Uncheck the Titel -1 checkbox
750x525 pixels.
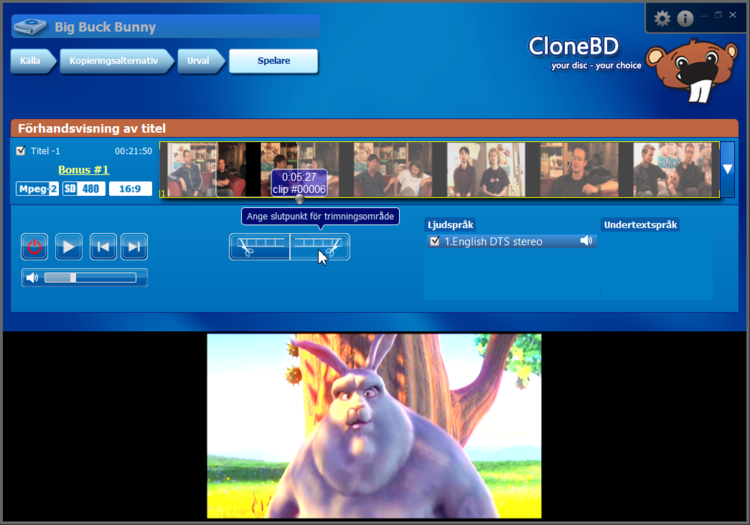(21, 151)
